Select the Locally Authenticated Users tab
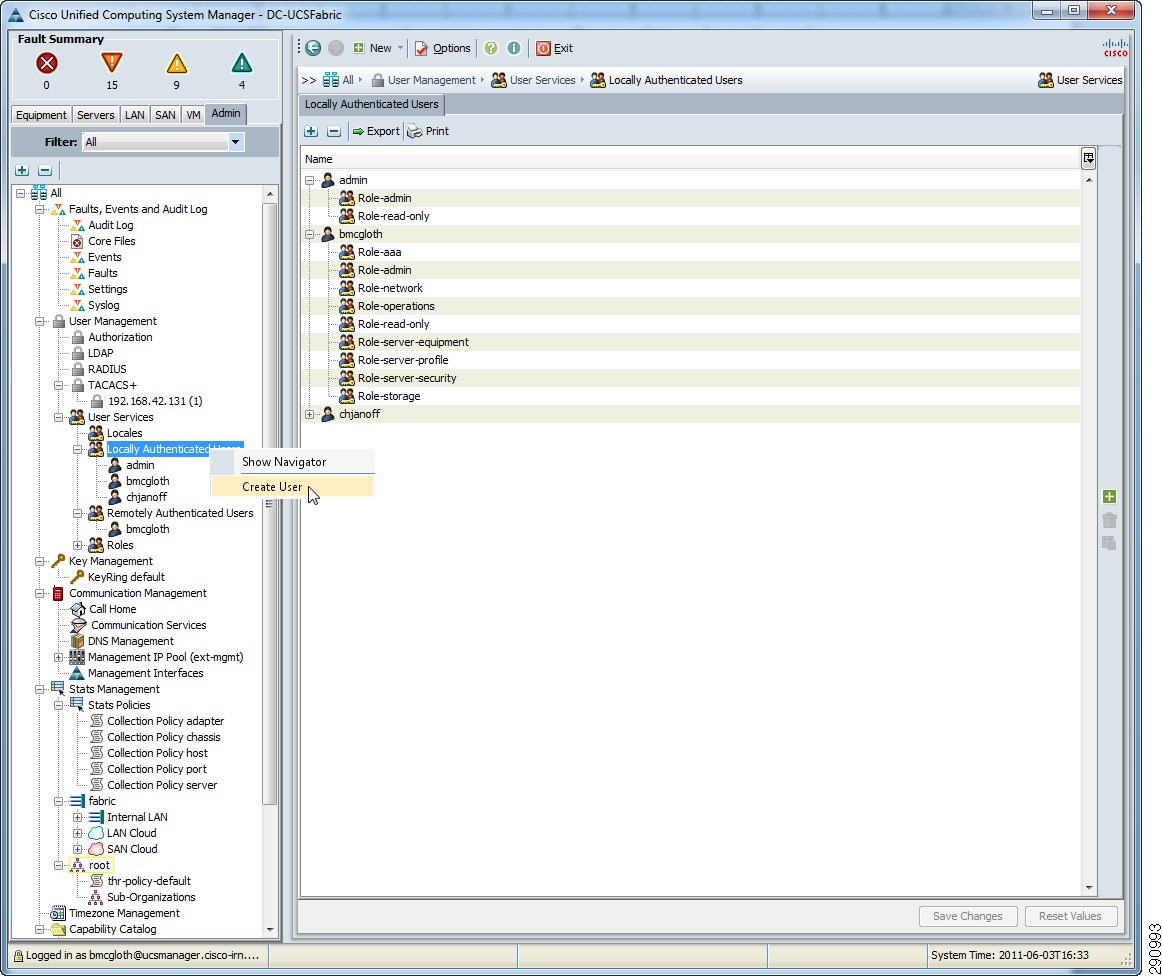The width and height of the screenshot is (1162, 976). [x=371, y=104]
